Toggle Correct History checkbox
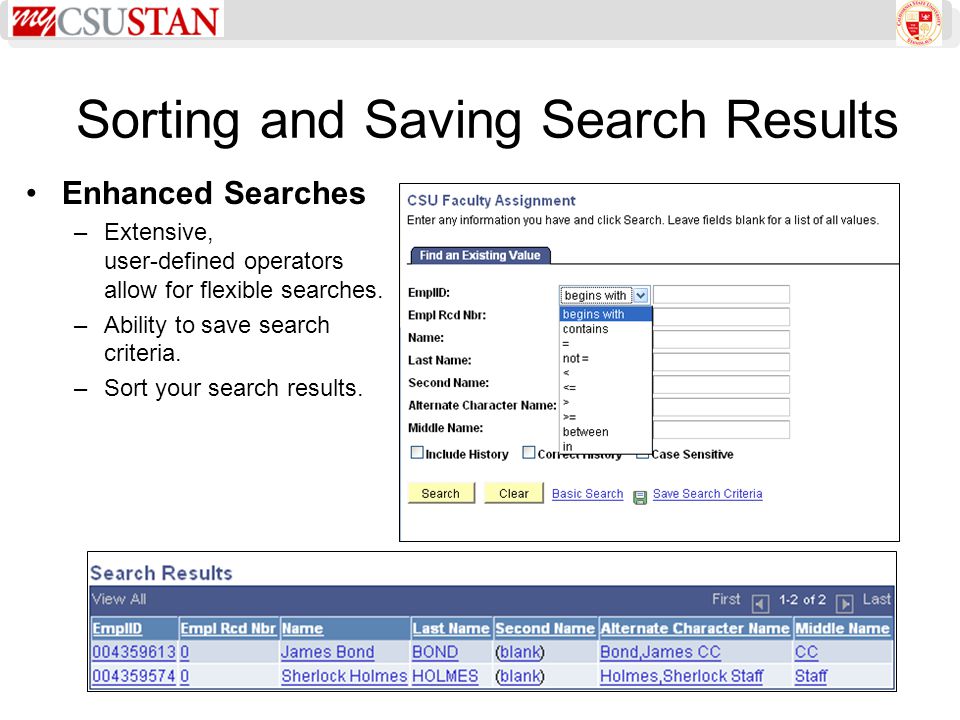The height and width of the screenshot is (720, 960). (x=528, y=452)
